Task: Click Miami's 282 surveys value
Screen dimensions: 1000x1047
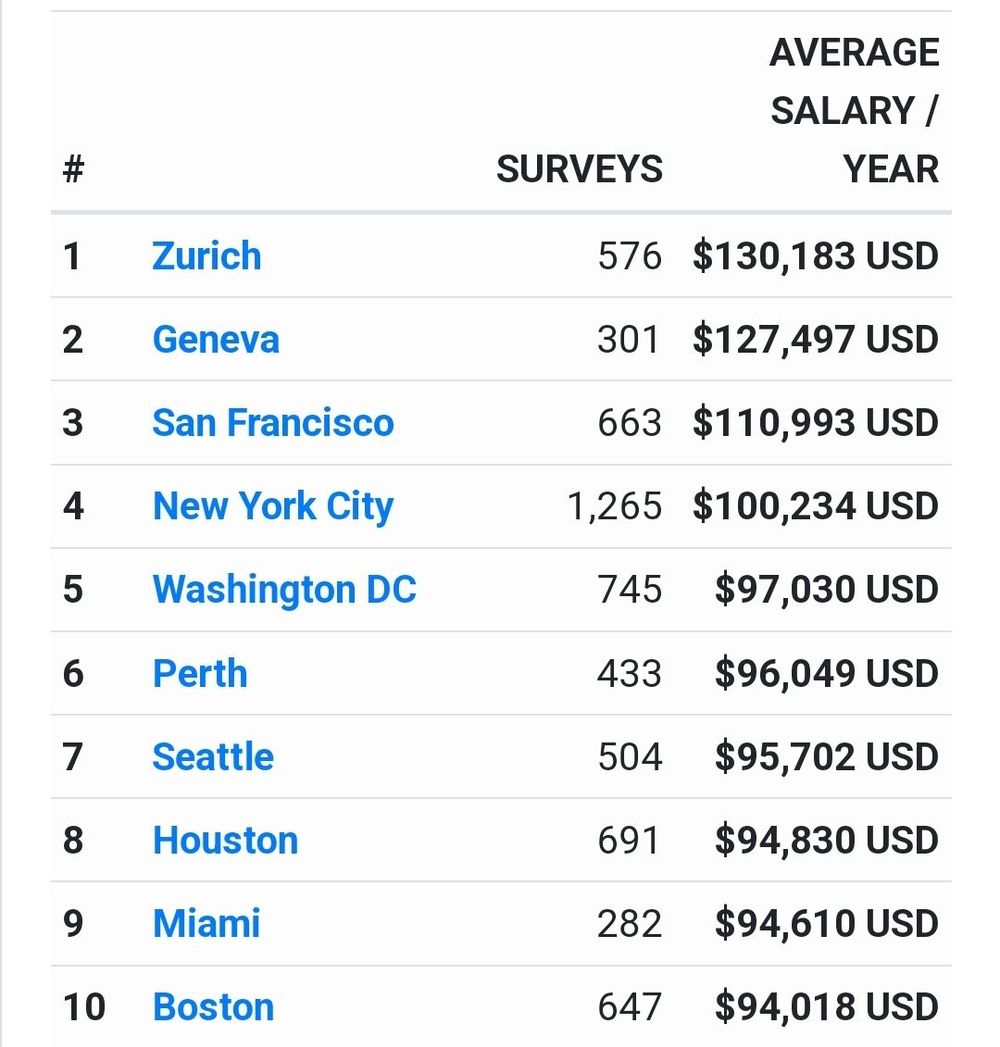Action: [629, 923]
